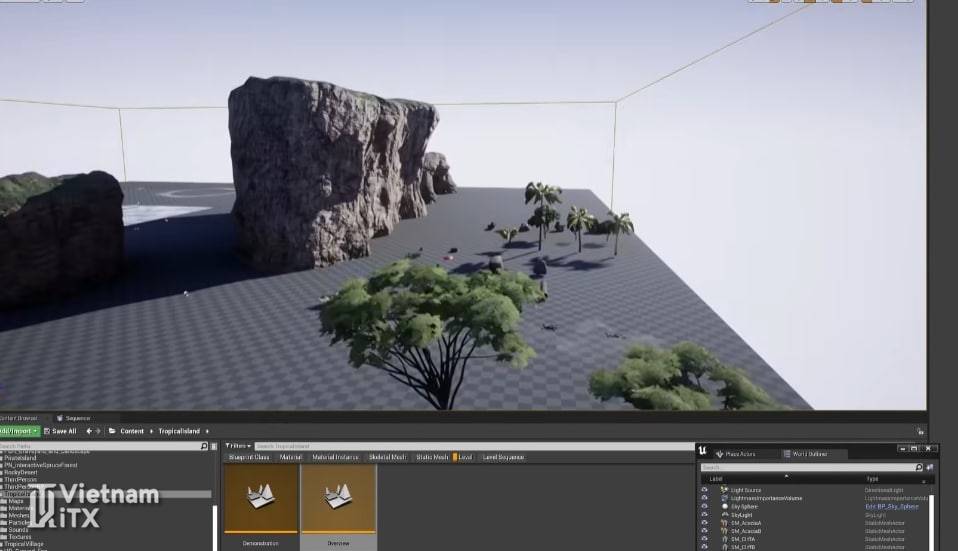Enable the Material Instance filter

click(x=335, y=457)
